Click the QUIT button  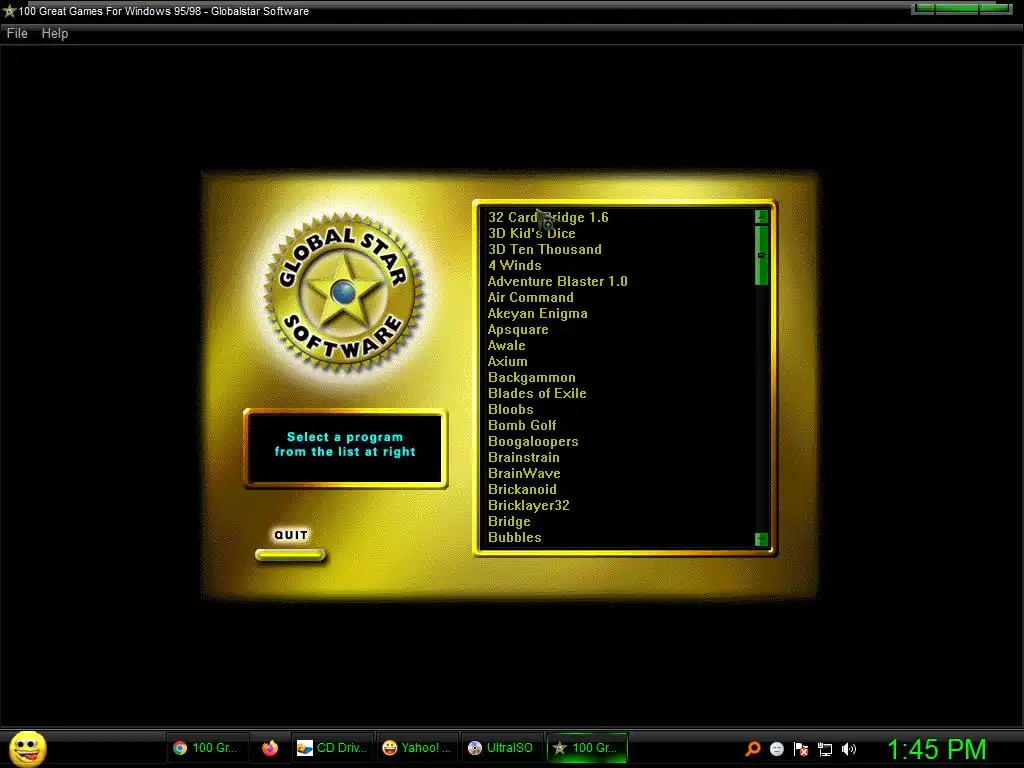click(291, 555)
